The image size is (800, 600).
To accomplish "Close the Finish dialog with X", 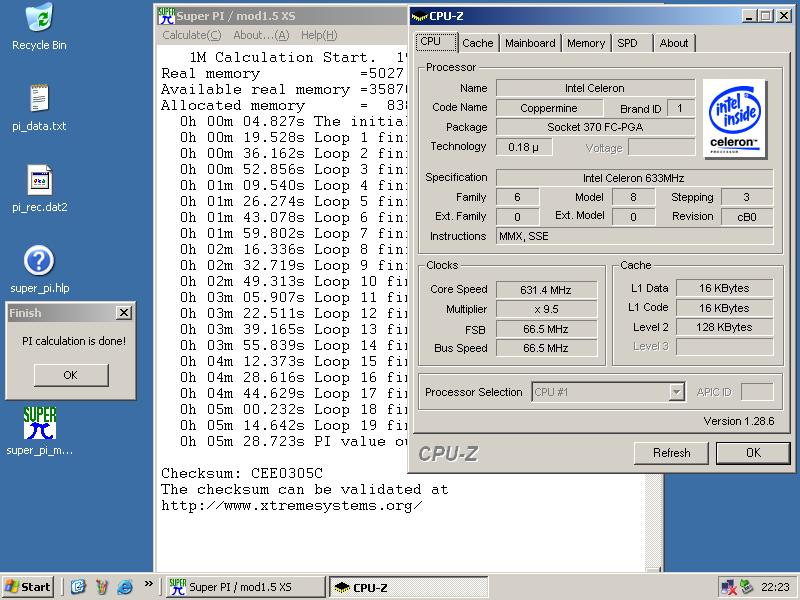I will [x=124, y=312].
